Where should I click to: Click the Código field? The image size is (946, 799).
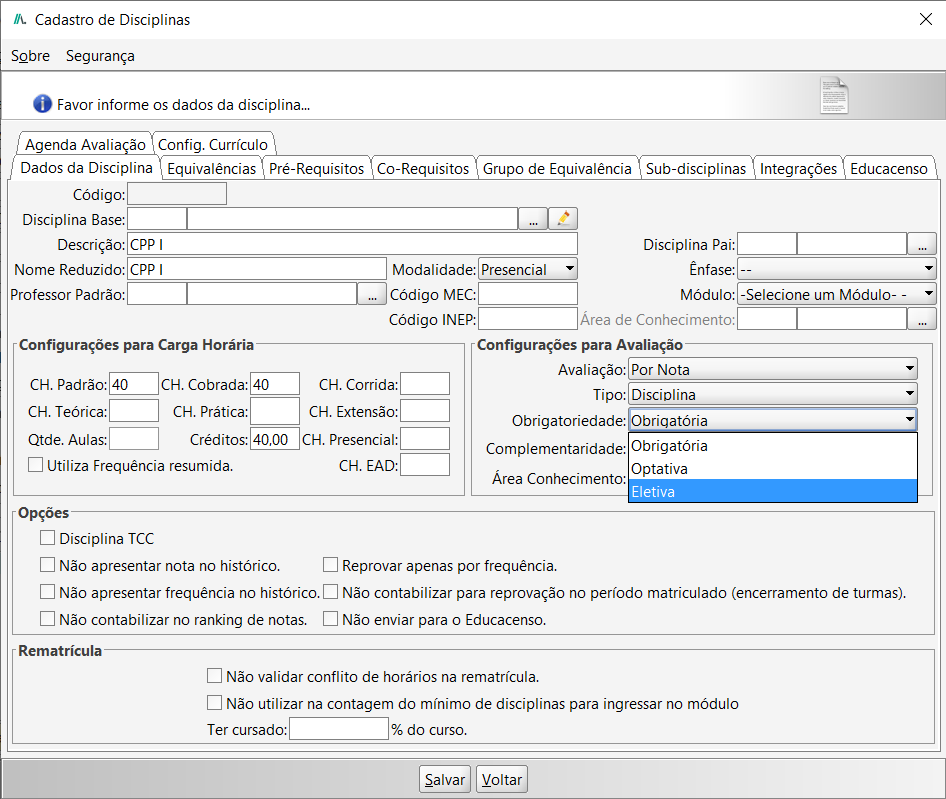click(x=177, y=194)
